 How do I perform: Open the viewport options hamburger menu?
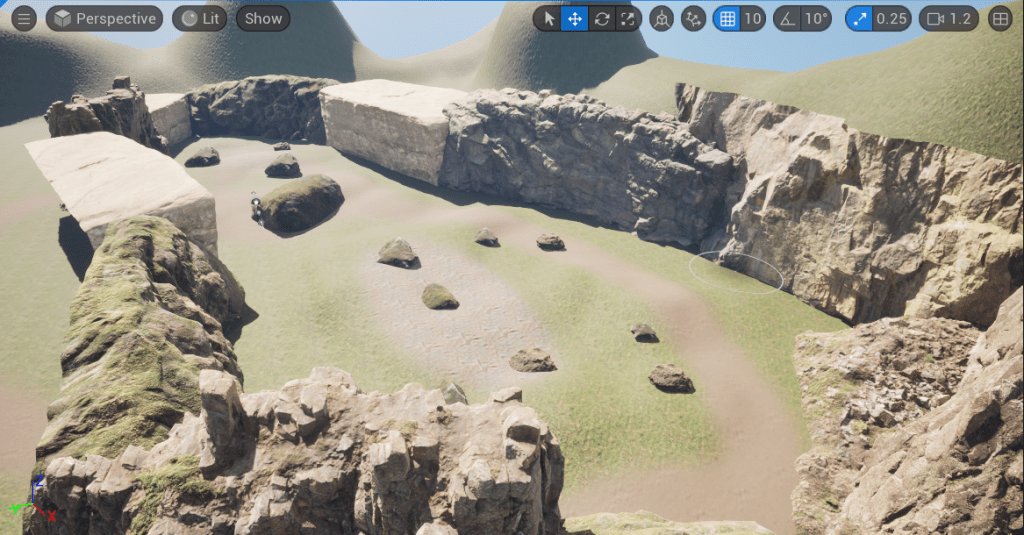point(23,18)
